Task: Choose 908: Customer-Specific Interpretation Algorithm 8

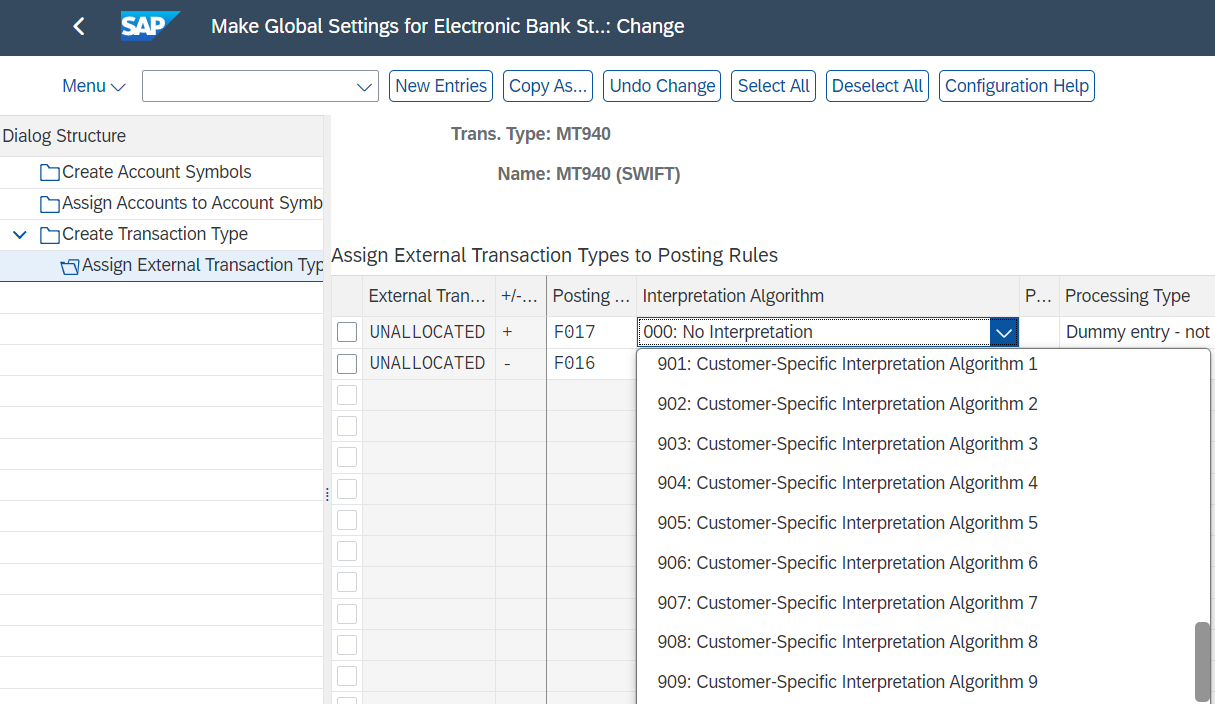Action: tap(847, 642)
